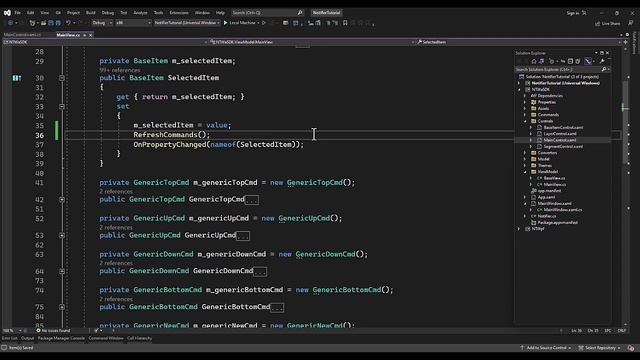Pin the MainView.cs tab
640x360 pixels.
click(x=84, y=35)
